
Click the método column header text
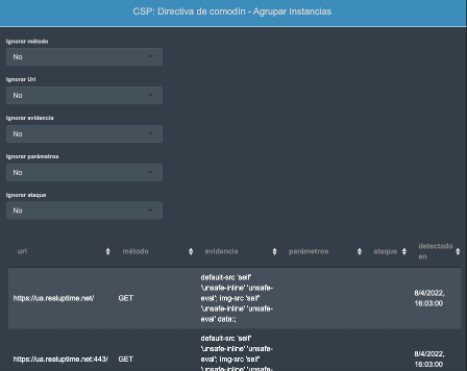[x=135, y=251]
